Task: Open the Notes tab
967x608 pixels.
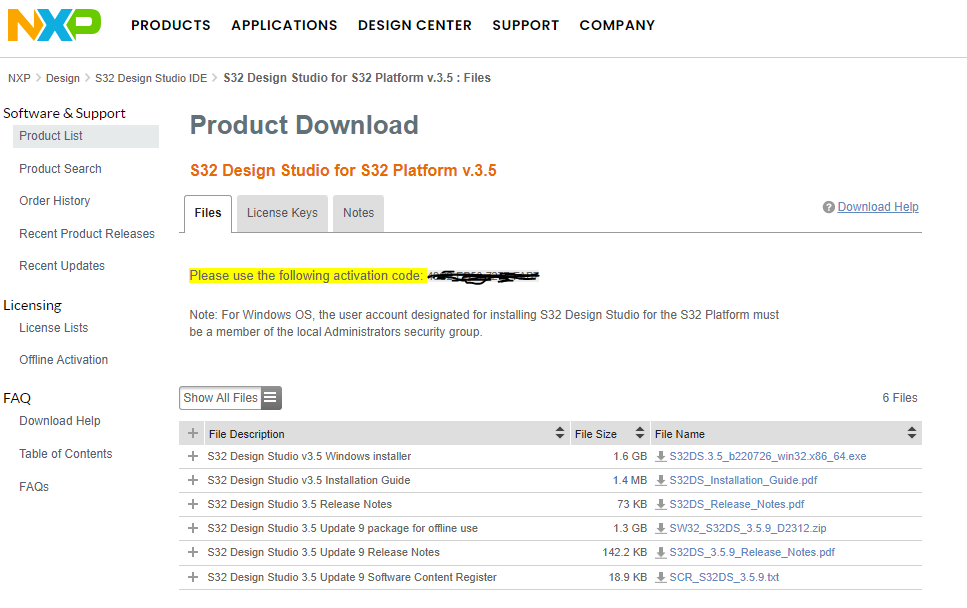Action: pyautogui.click(x=358, y=213)
